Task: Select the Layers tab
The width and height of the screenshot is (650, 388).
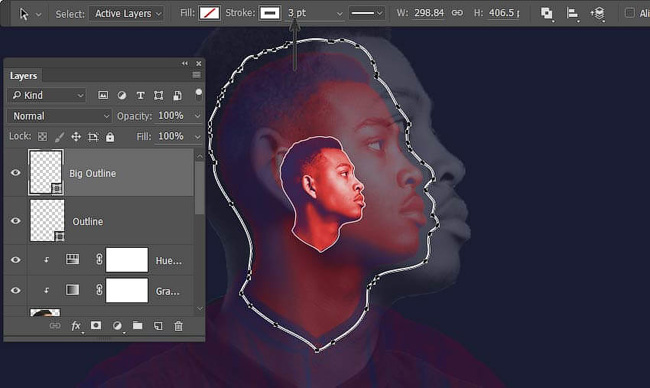Action: click(23, 76)
